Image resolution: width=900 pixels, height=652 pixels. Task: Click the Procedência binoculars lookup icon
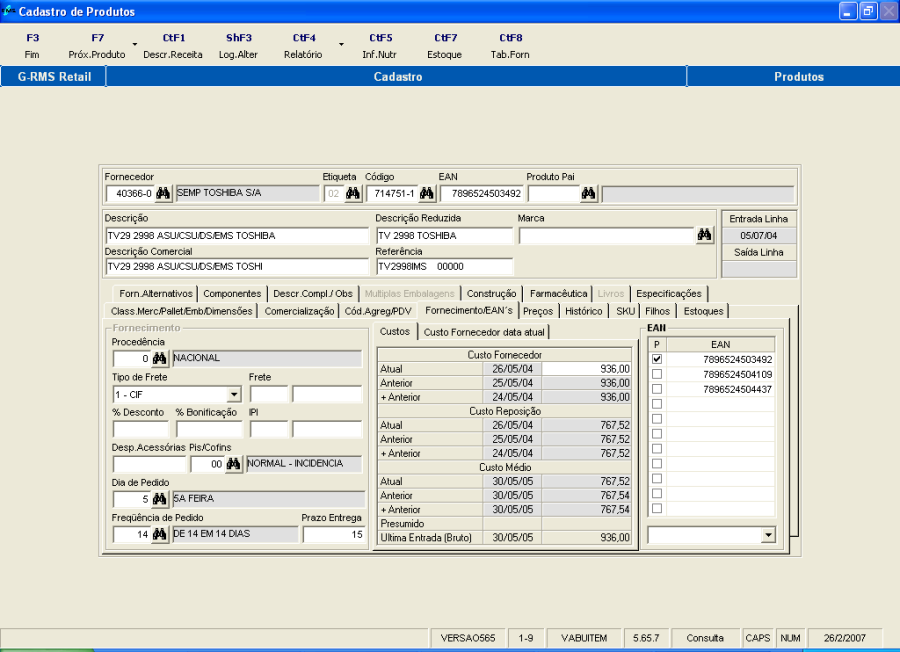click(160, 359)
